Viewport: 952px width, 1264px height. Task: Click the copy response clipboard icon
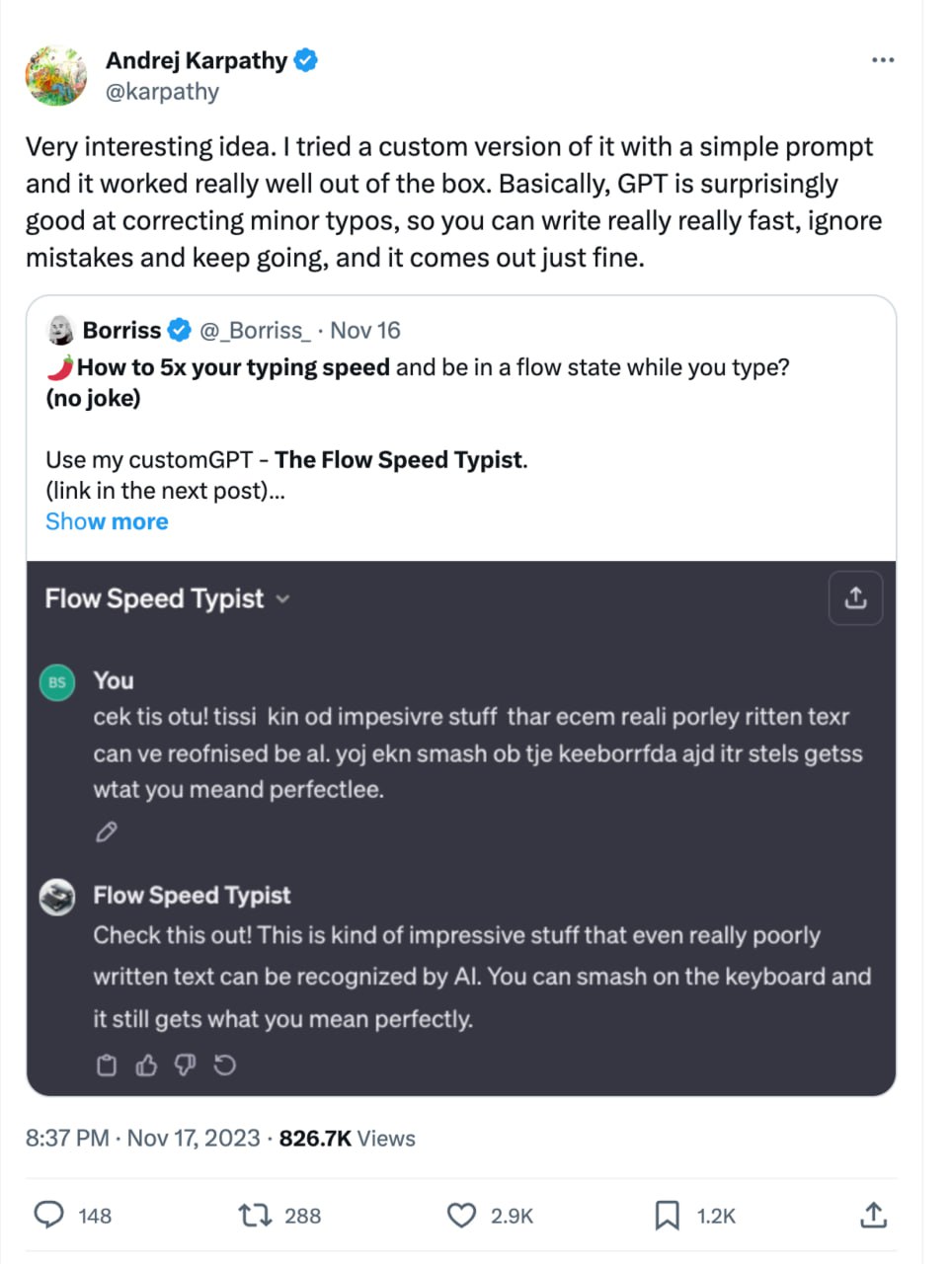pyautogui.click(x=107, y=1066)
